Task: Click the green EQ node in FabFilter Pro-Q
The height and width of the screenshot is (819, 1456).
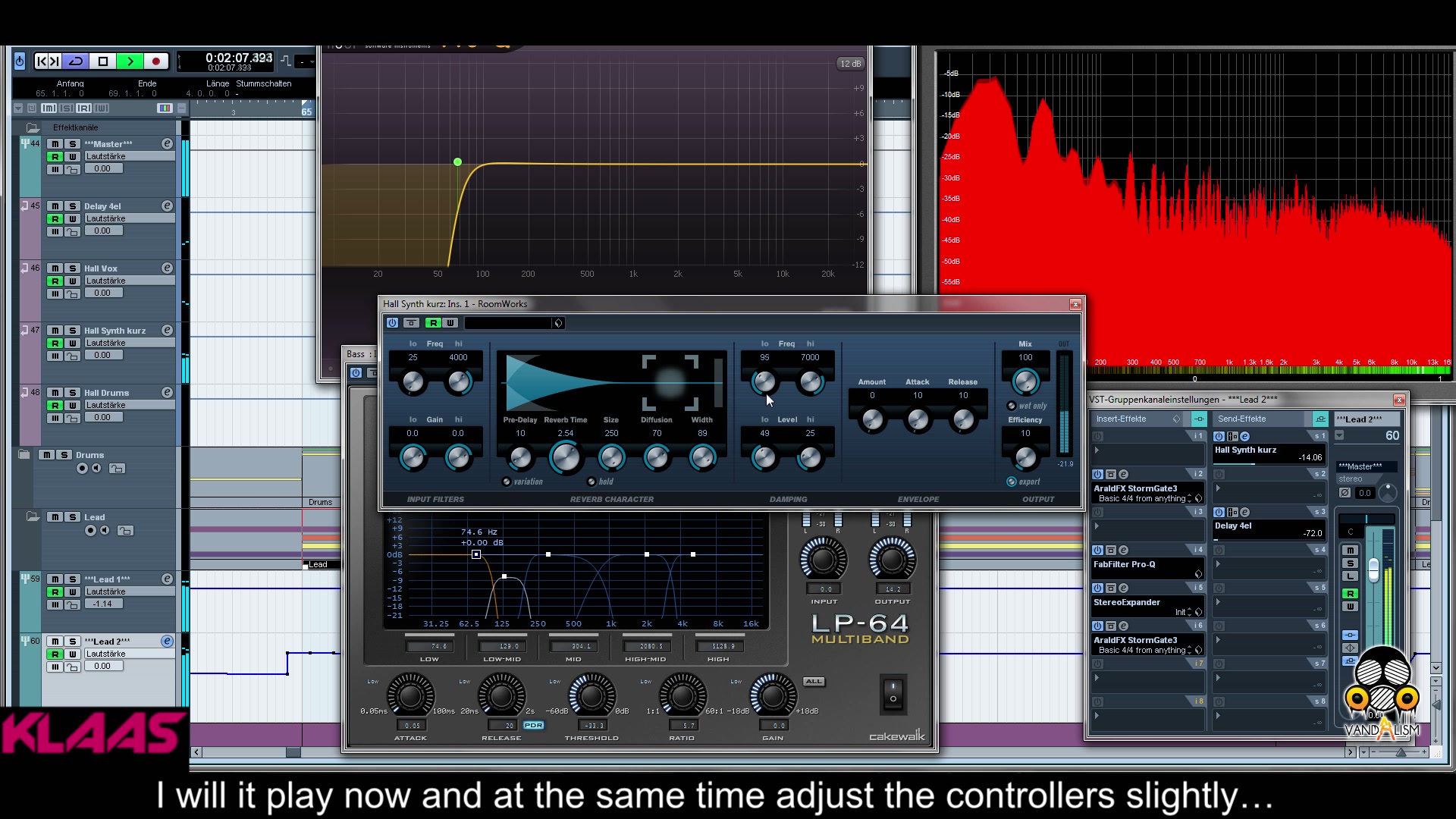Action: (457, 162)
